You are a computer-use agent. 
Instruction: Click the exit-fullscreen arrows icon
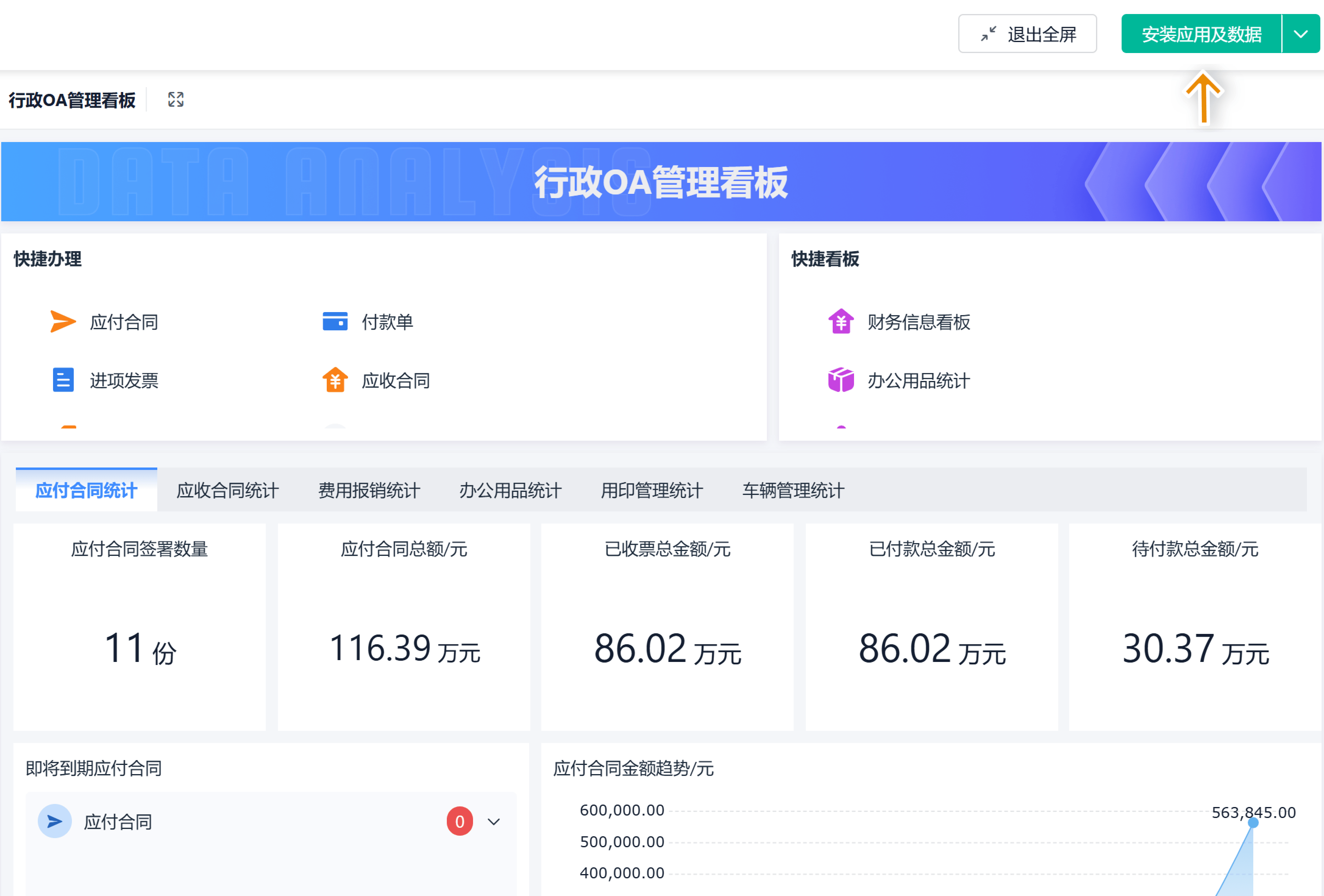tap(989, 34)
